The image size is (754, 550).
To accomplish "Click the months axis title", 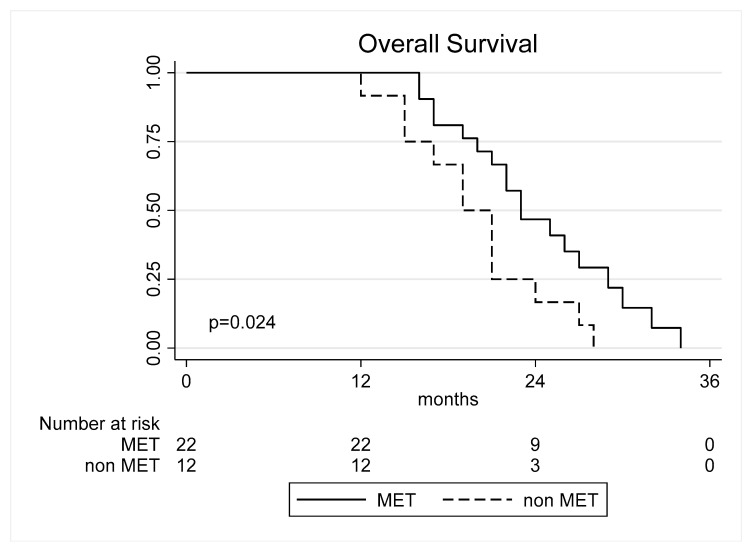I will tap(448, 399).
